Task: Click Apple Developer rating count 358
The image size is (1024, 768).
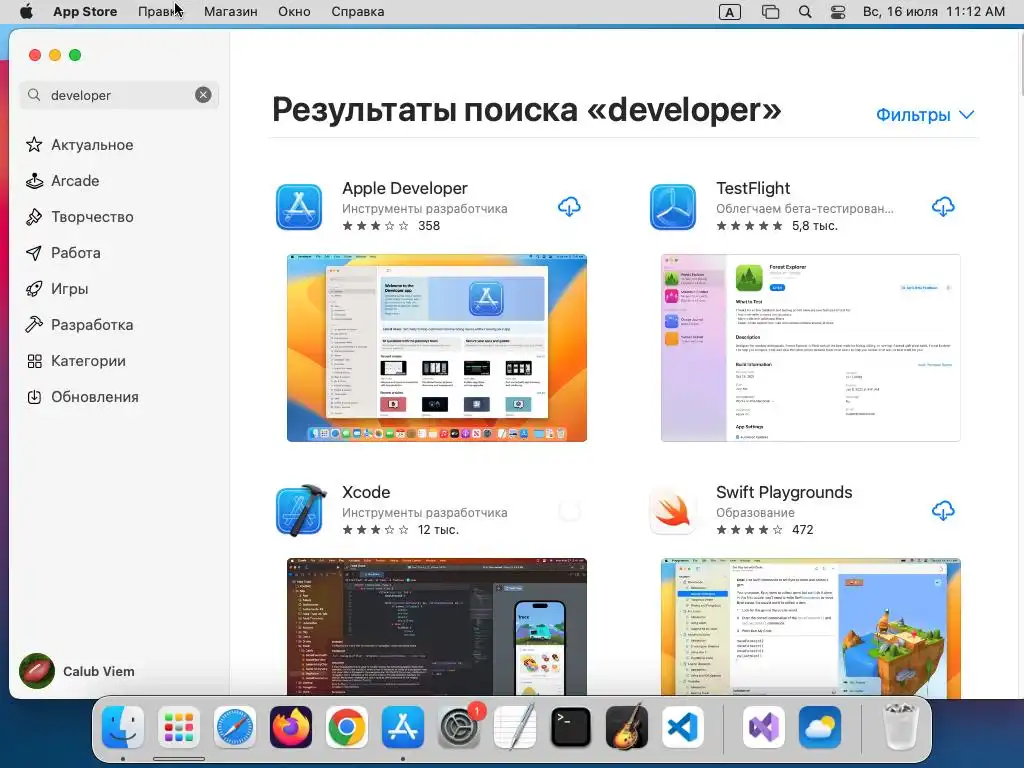Action: [x=429, y=226]
